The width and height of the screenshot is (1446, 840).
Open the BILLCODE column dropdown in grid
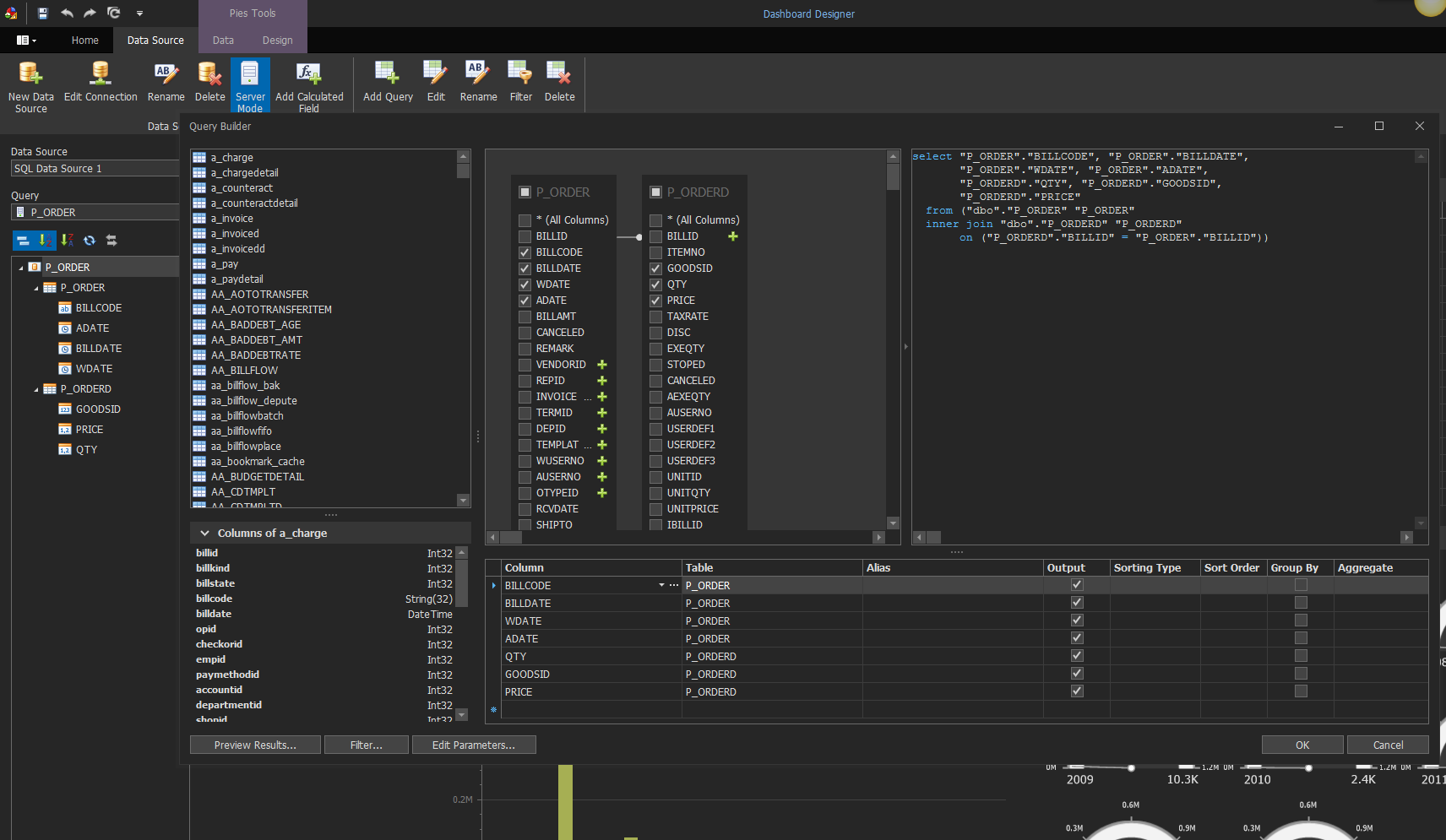pyautogui.click(x=661, y=585)
